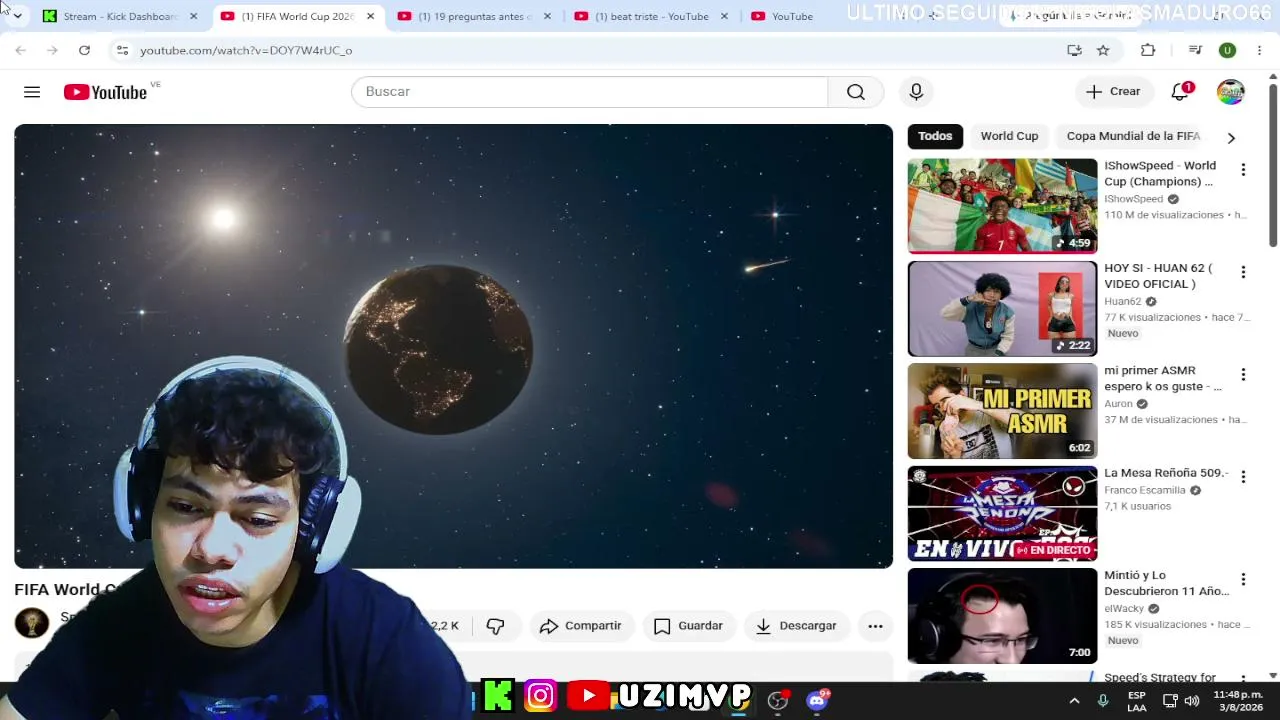Go to the YouTube home logo
Screen dimensions: 1280x720
(105, 92)
